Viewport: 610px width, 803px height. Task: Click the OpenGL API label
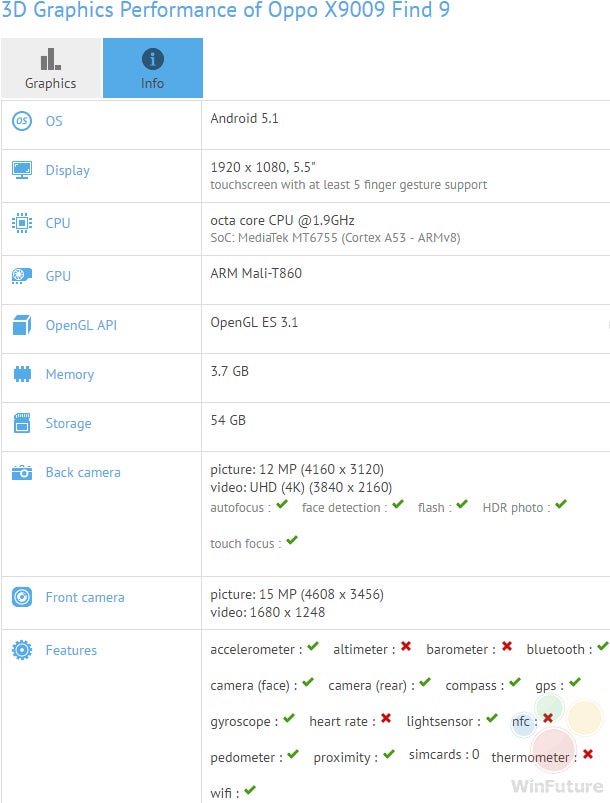81,325
